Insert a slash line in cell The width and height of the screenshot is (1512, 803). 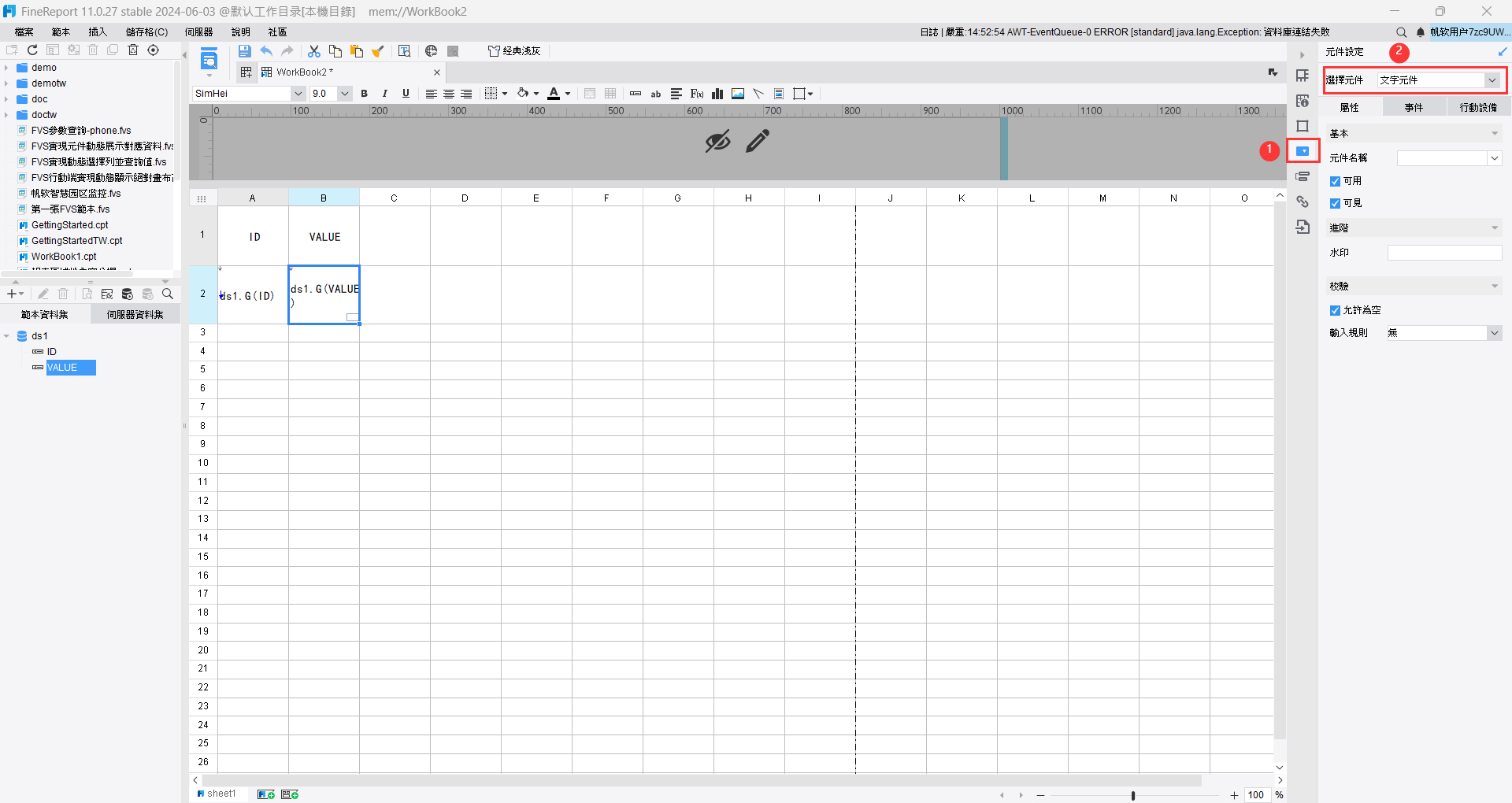click(x=758, y=94)
